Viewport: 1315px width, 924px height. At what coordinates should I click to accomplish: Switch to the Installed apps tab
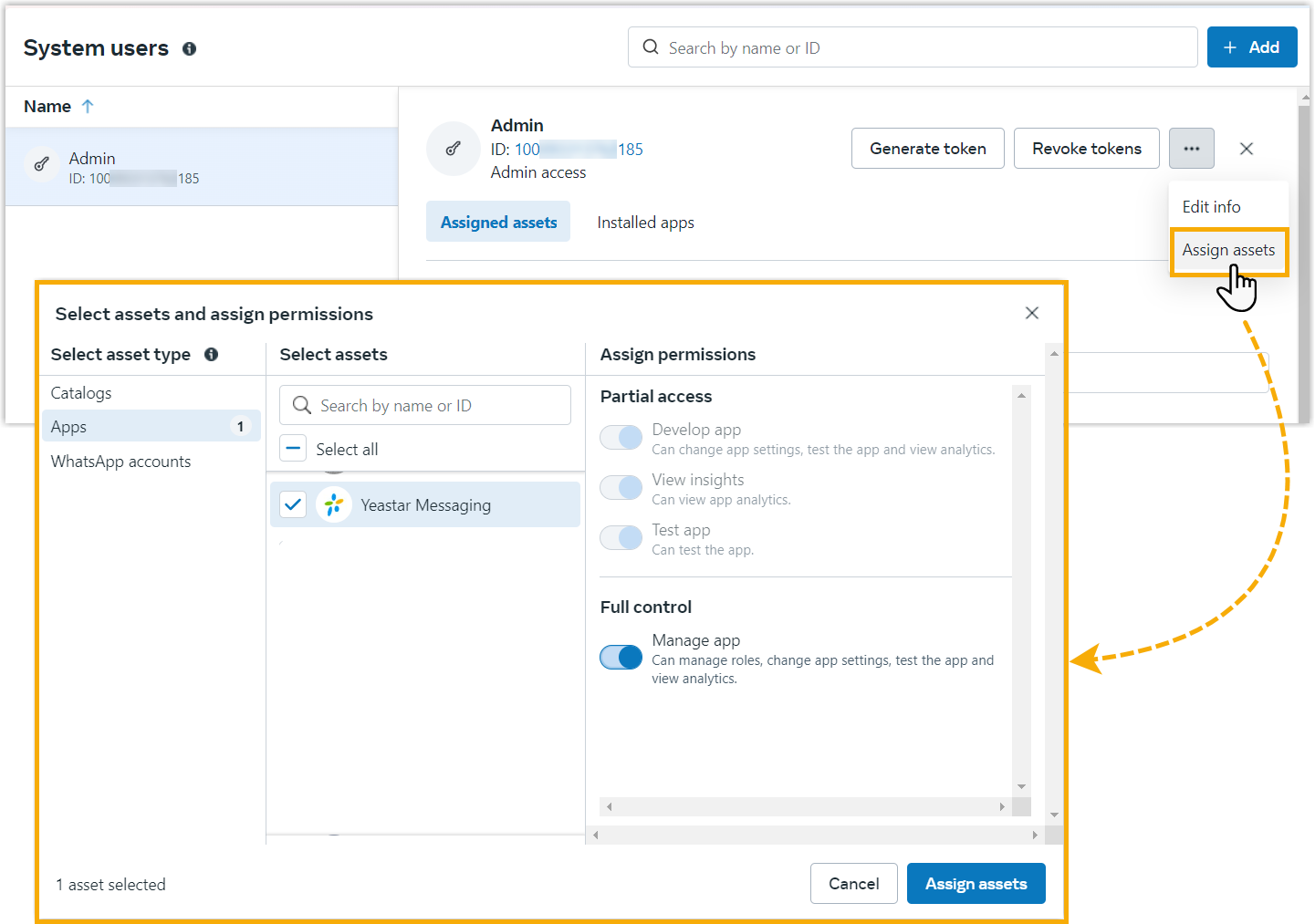[645, 223]
